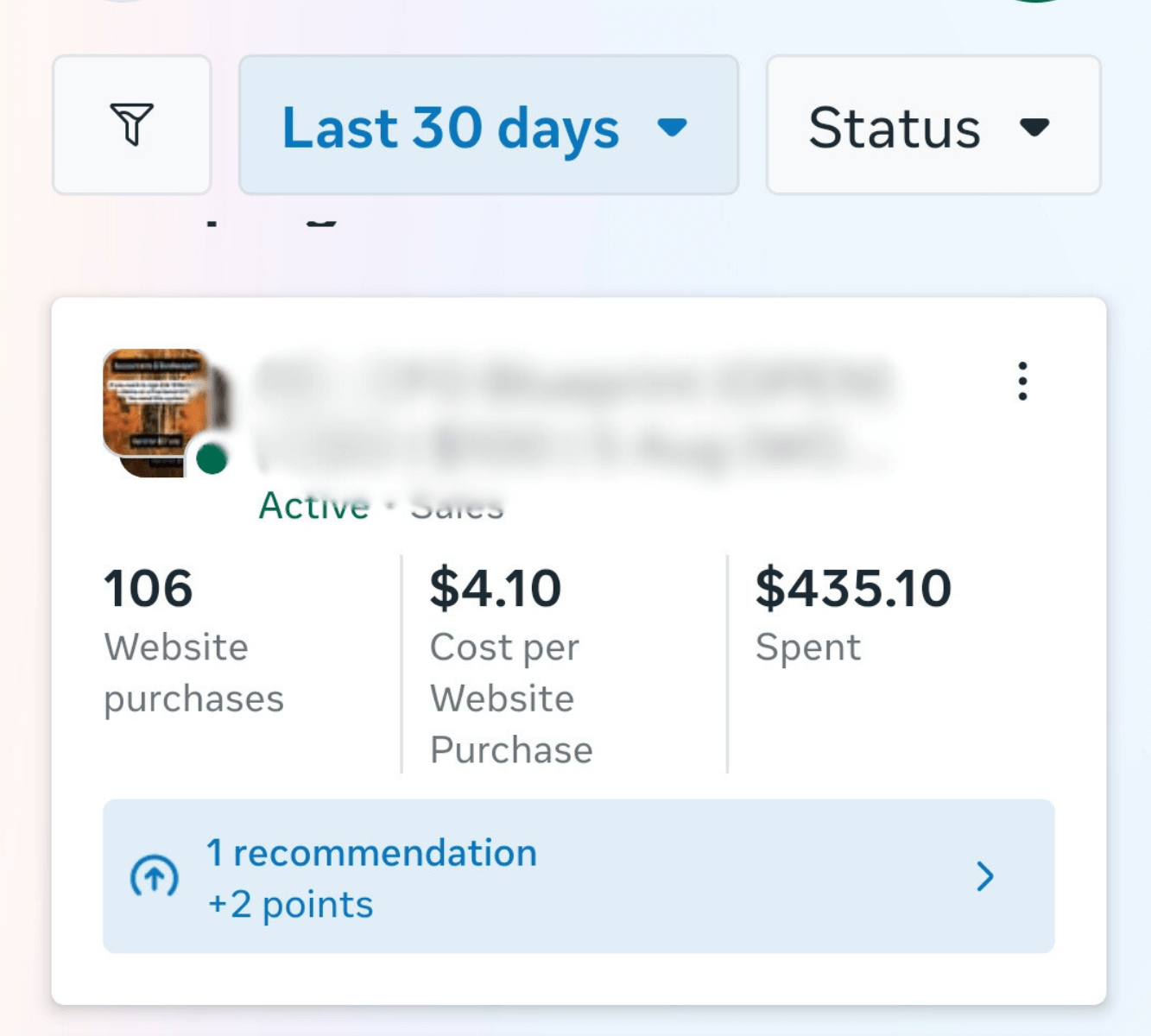Open the 1 recommendation link text

tap(371, 853)
